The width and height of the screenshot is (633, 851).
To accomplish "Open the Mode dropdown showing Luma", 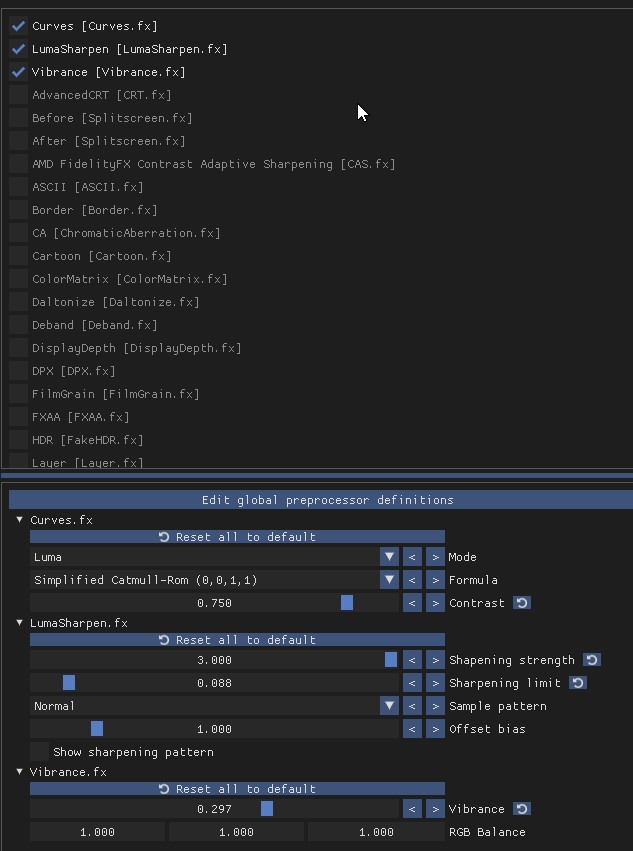I will click(x=214, y=557).
